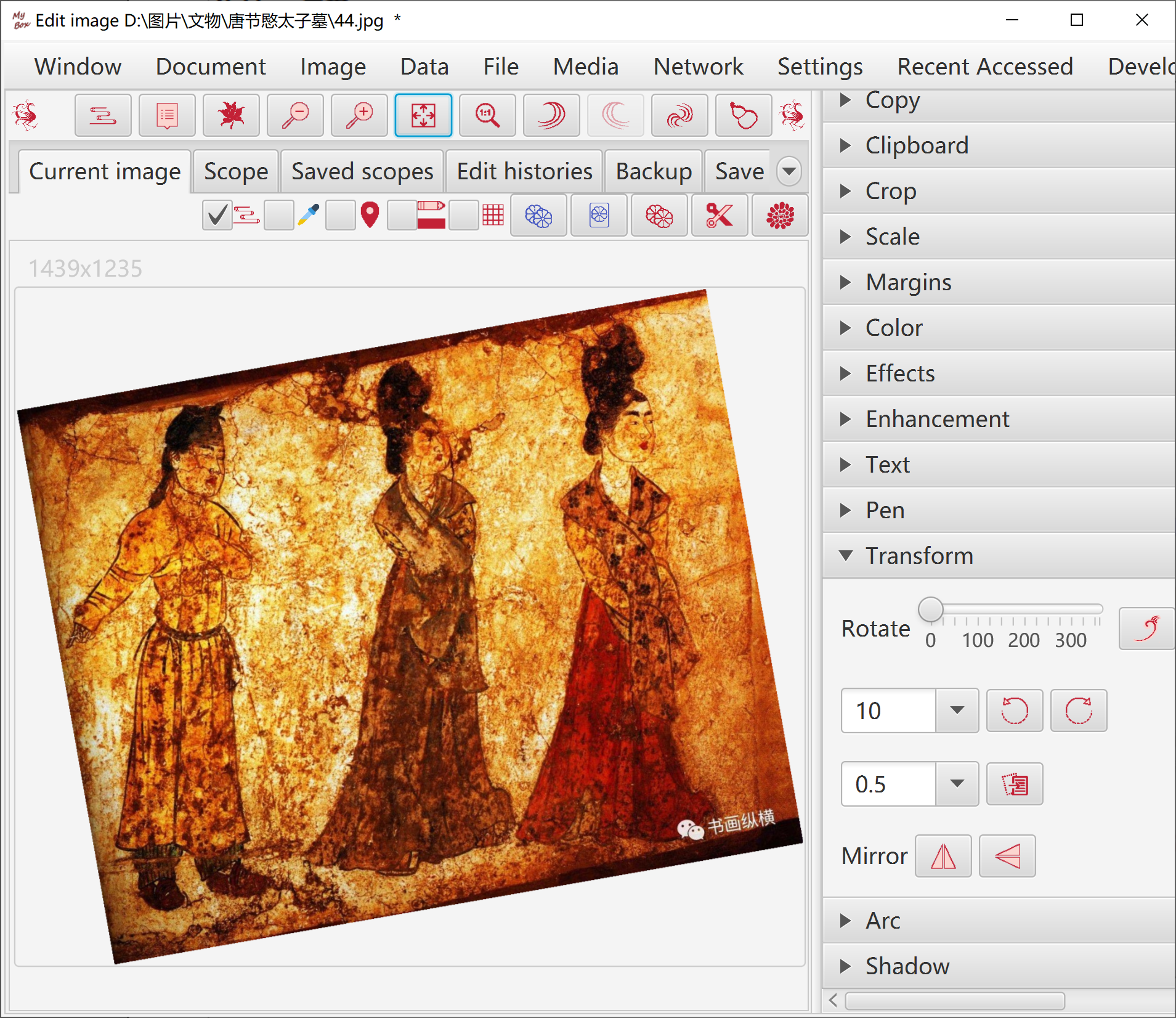Expand the Enhancement panel
The width and height of the screenshot is (1176, 1018).
click(x=999, y=419)
